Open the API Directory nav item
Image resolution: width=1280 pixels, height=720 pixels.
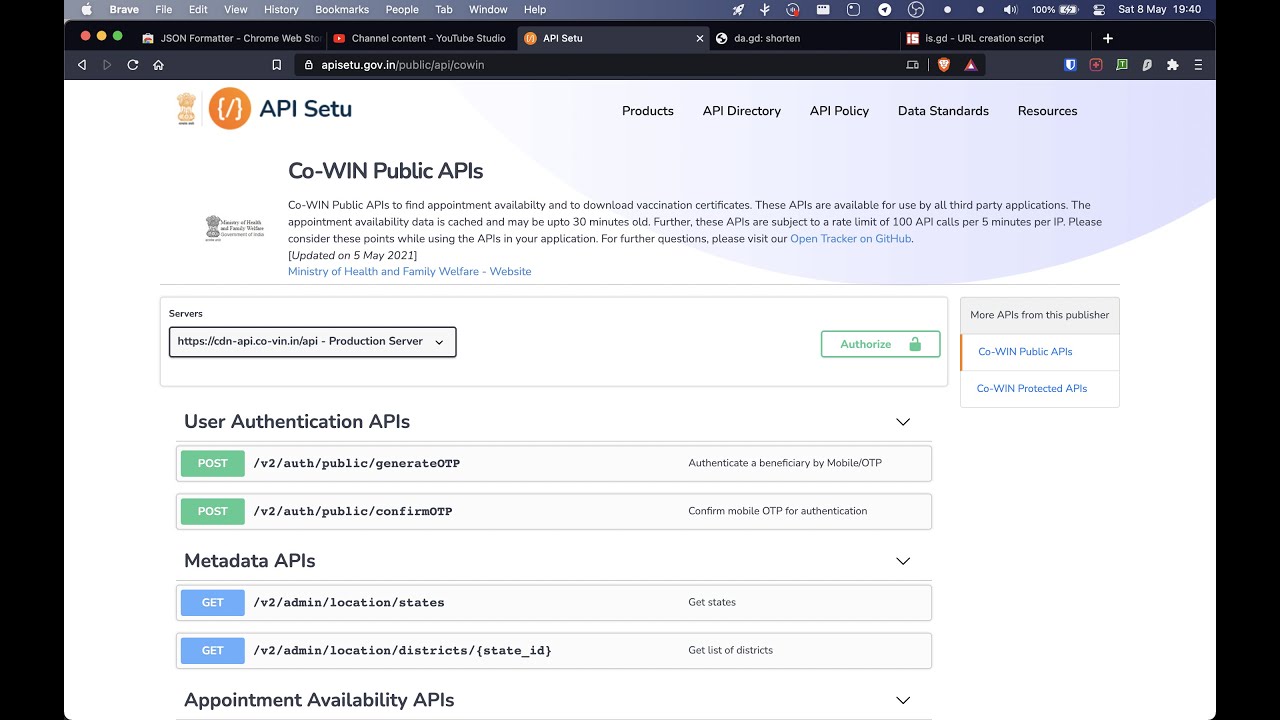tap(742, 111)
